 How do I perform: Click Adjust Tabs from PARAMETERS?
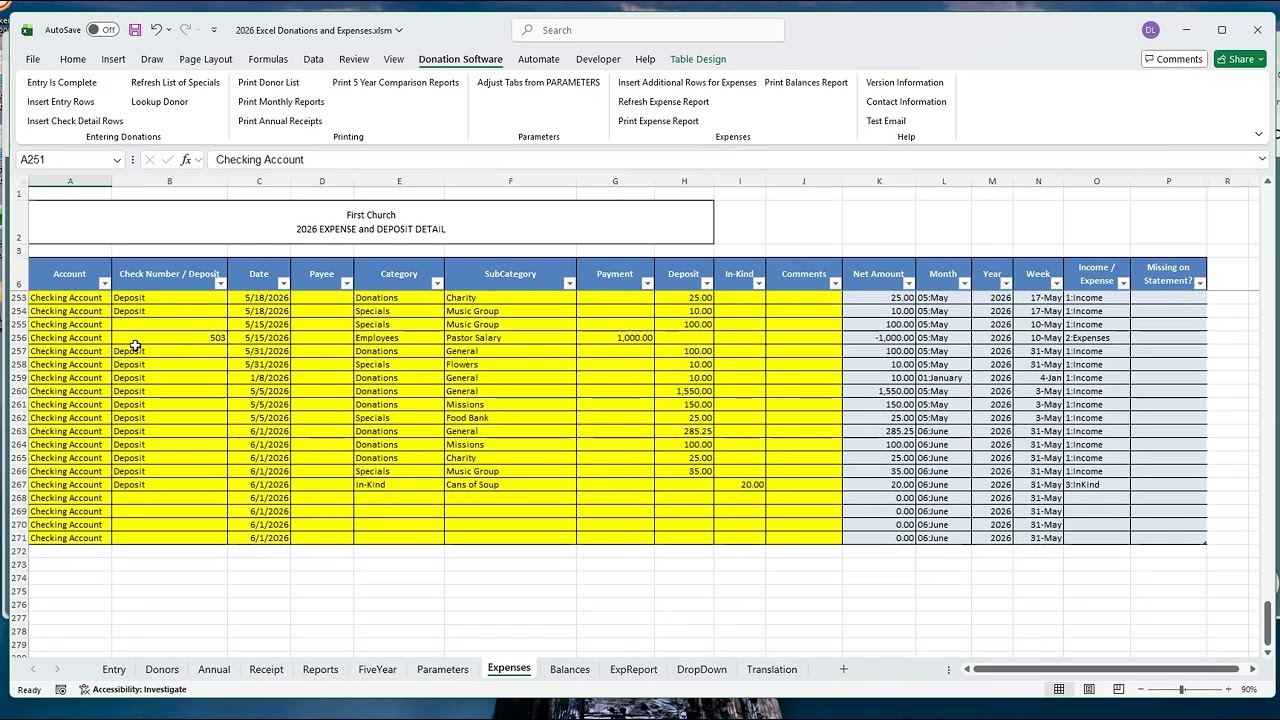point(538,83)
